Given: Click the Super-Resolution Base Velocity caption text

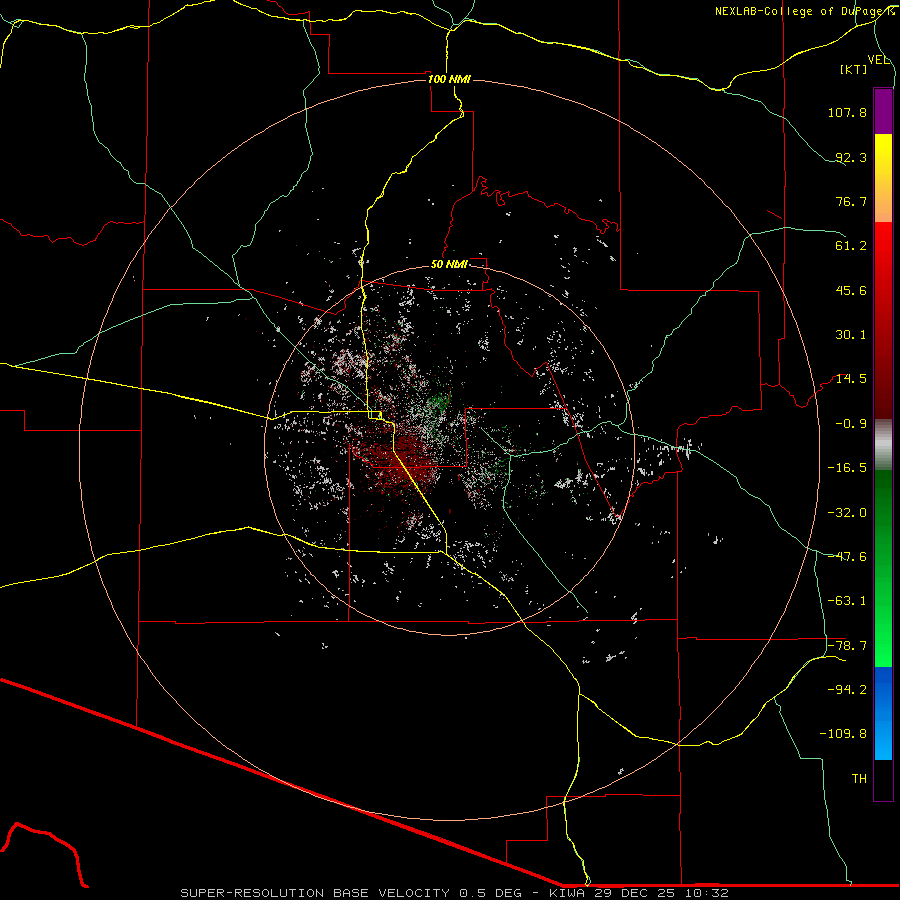Looking at the screenshot, I should pos(455,893).
